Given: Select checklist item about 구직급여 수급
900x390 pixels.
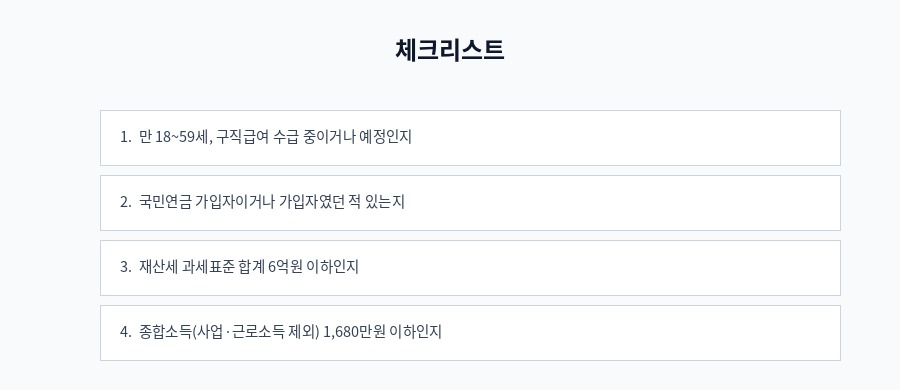Looking at the screenshot, I should coord(470,138).
